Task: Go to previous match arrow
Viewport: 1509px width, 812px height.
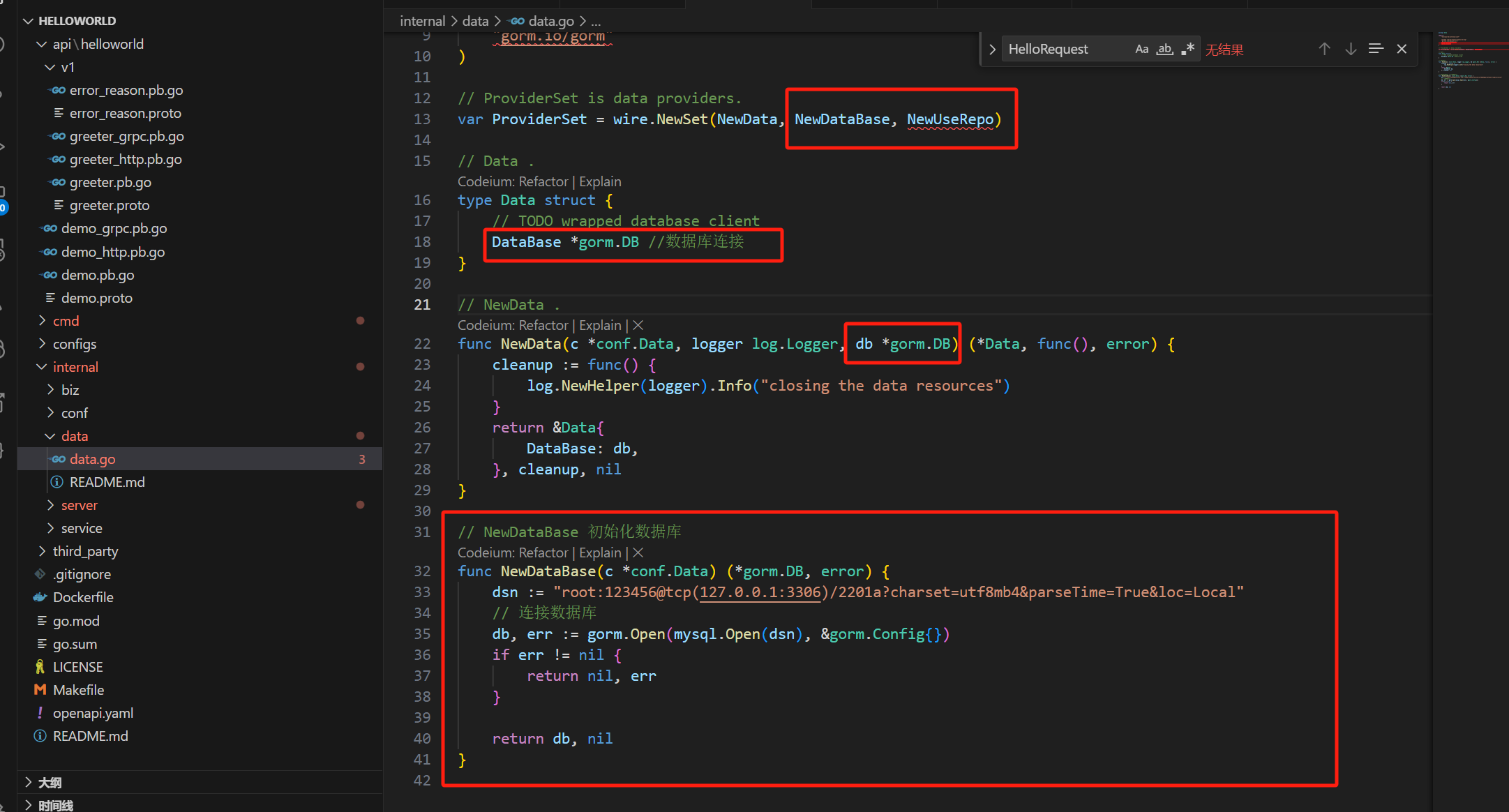Action: (1324, 49)
